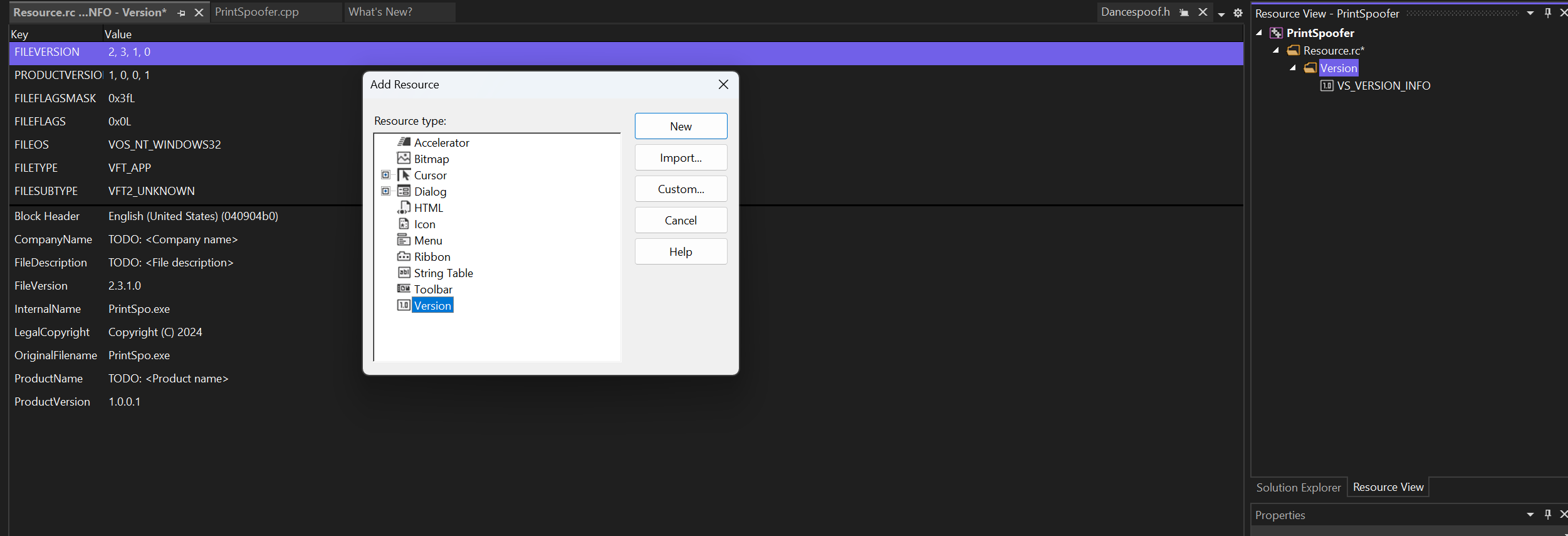Select the Accelerator resource type icon

click(404, 142)
